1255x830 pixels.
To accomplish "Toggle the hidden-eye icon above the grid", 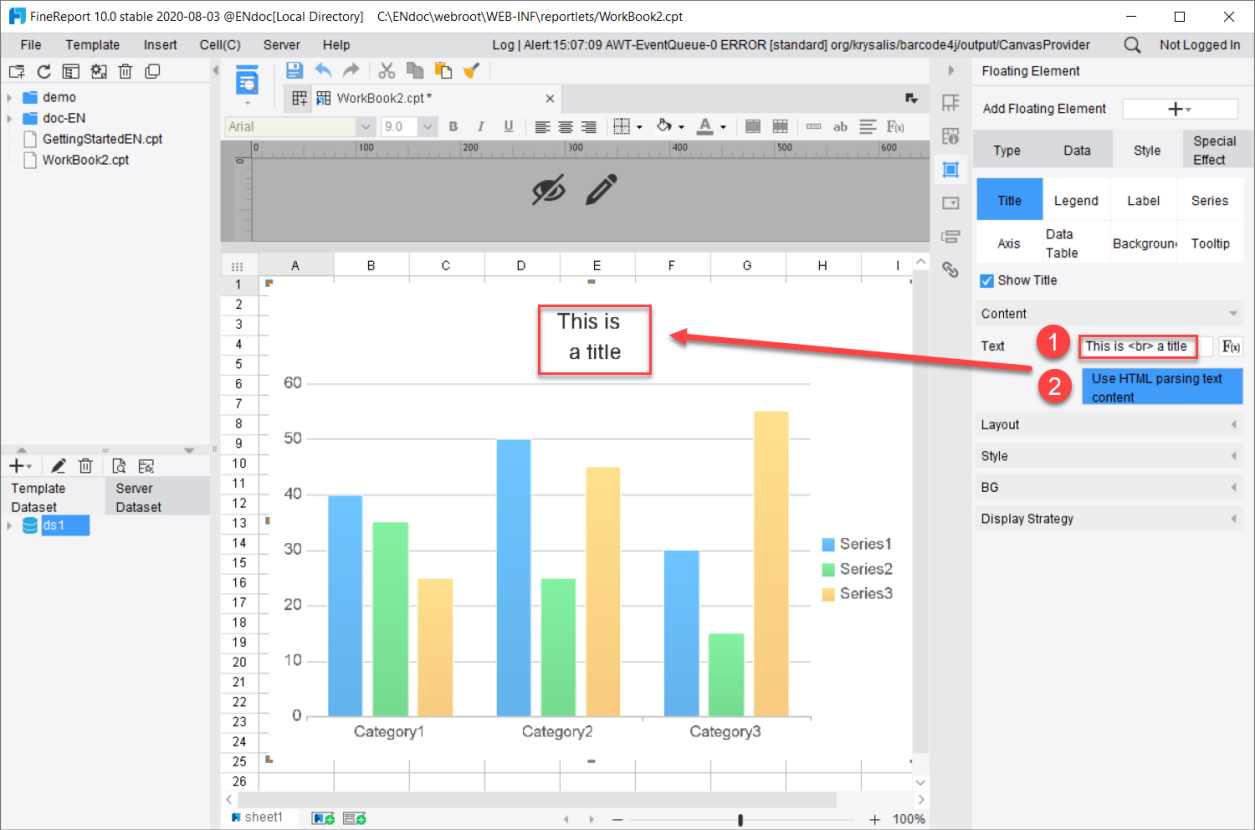I will [x=548, y=190].
